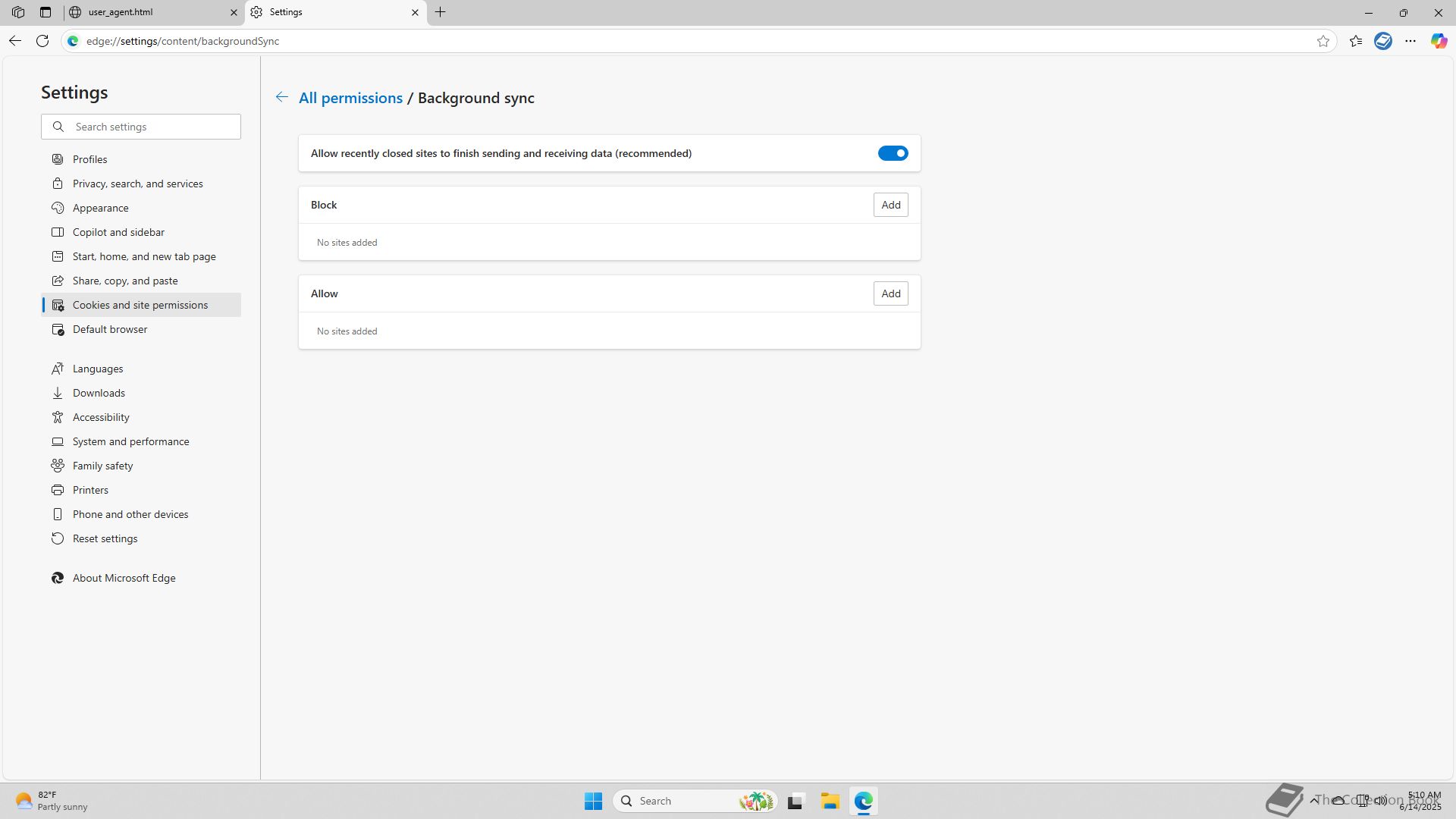Add a site to the Block list
This screenshot has width=1456, height=819.
click(x=890, y=205)
